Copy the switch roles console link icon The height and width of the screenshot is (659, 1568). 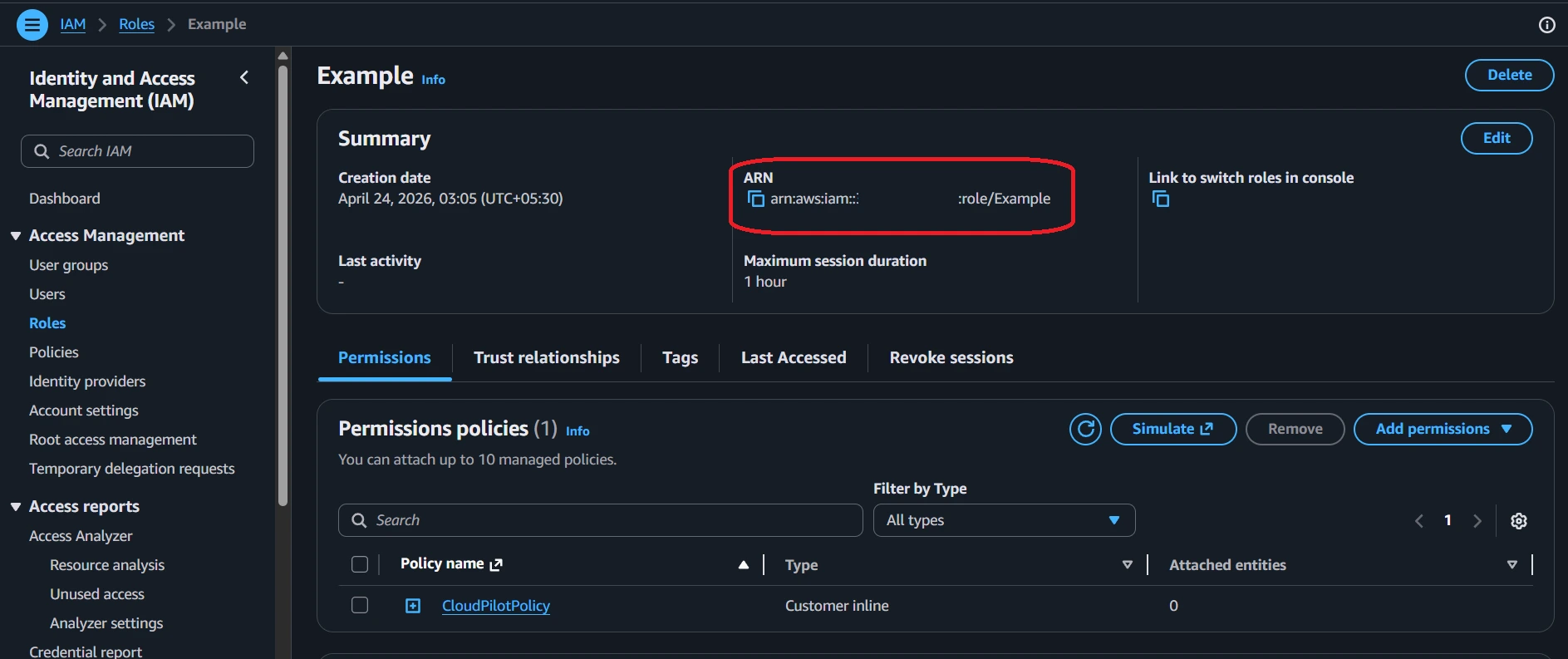[1160, 199]
